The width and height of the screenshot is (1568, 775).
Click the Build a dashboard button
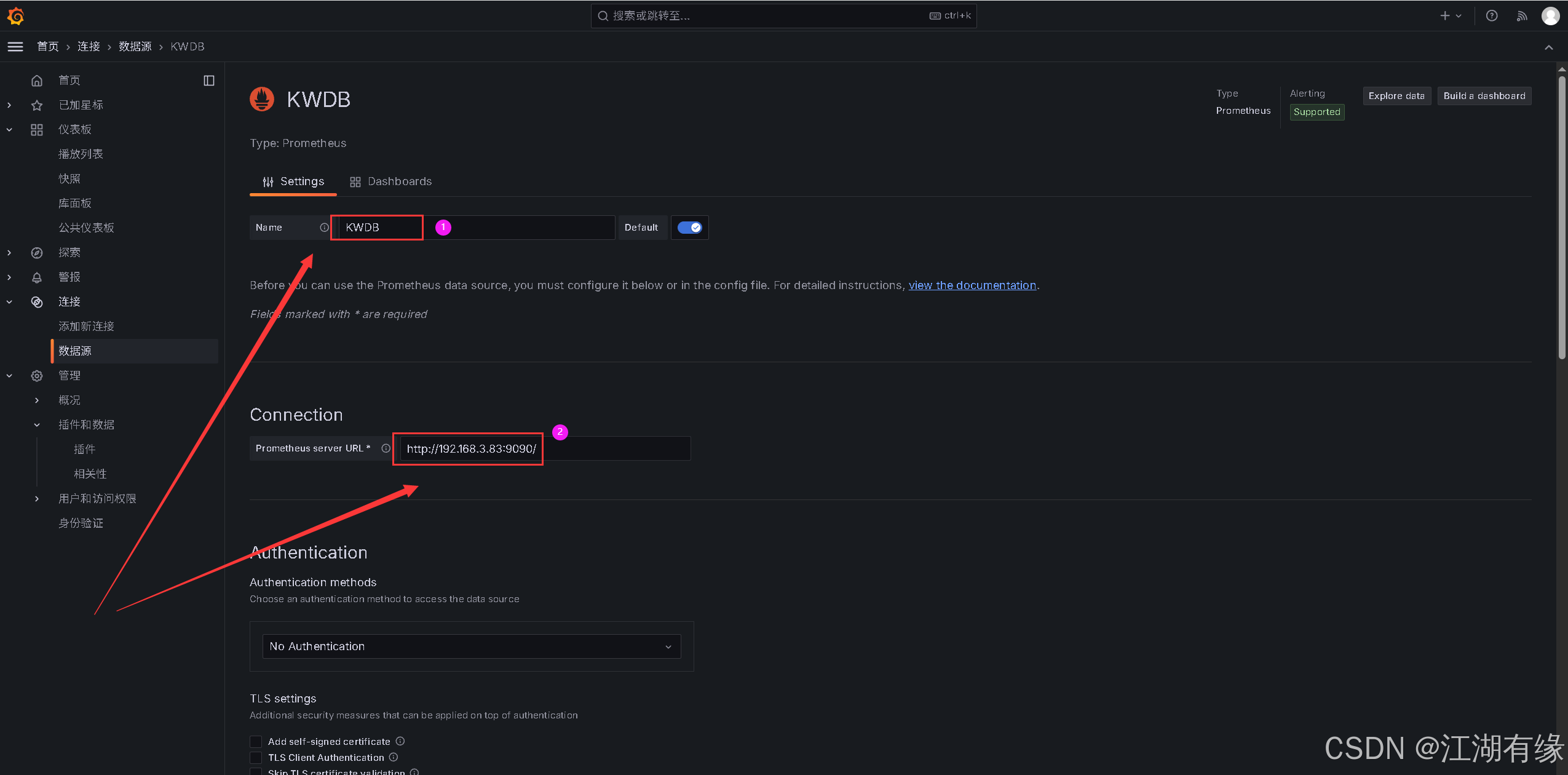pos(1484,96)
